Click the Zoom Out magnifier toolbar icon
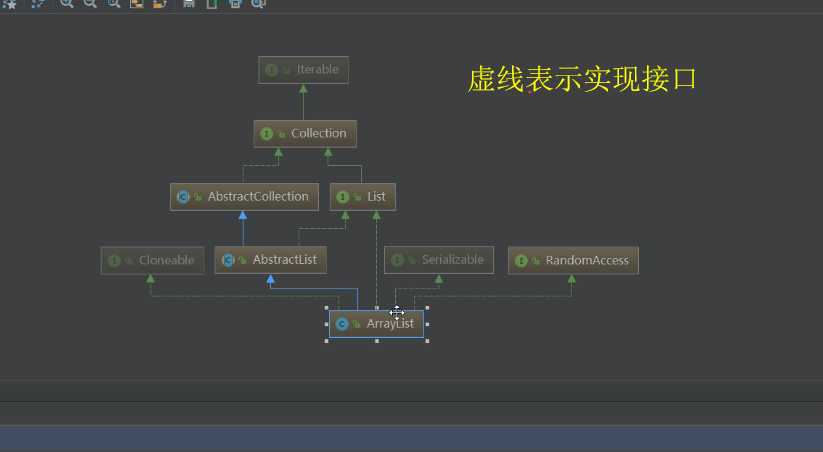823x452 pixels. 90,3
